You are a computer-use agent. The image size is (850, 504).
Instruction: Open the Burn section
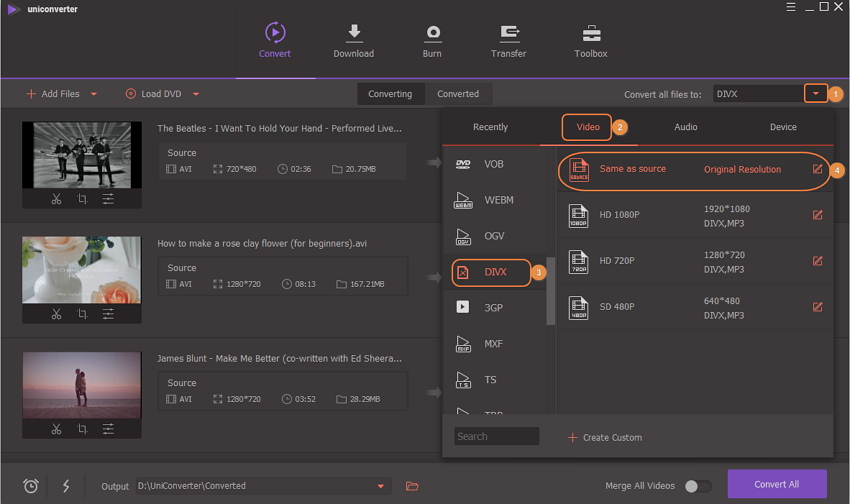[x=432, y=41]
